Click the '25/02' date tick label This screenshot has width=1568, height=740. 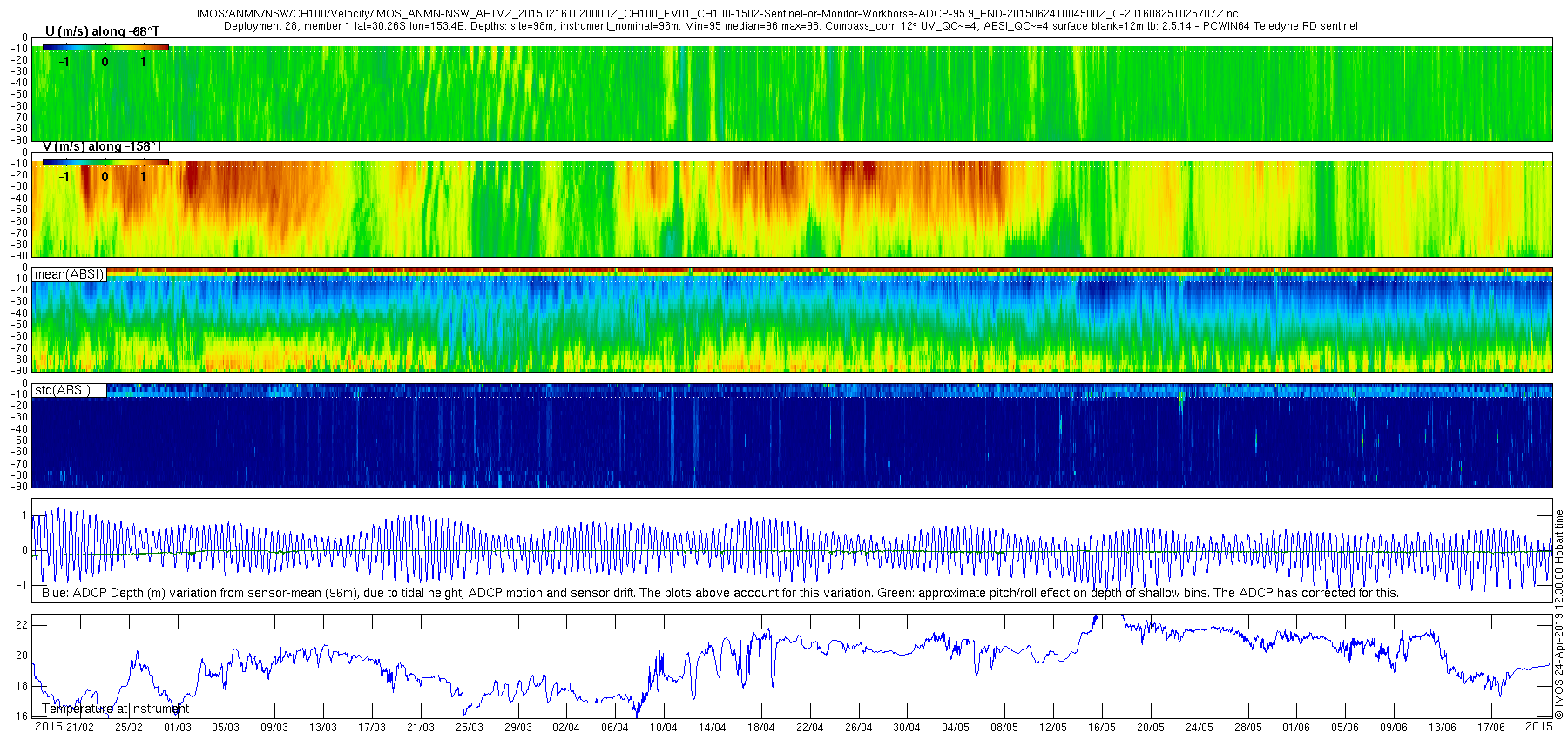coord(128,727)
